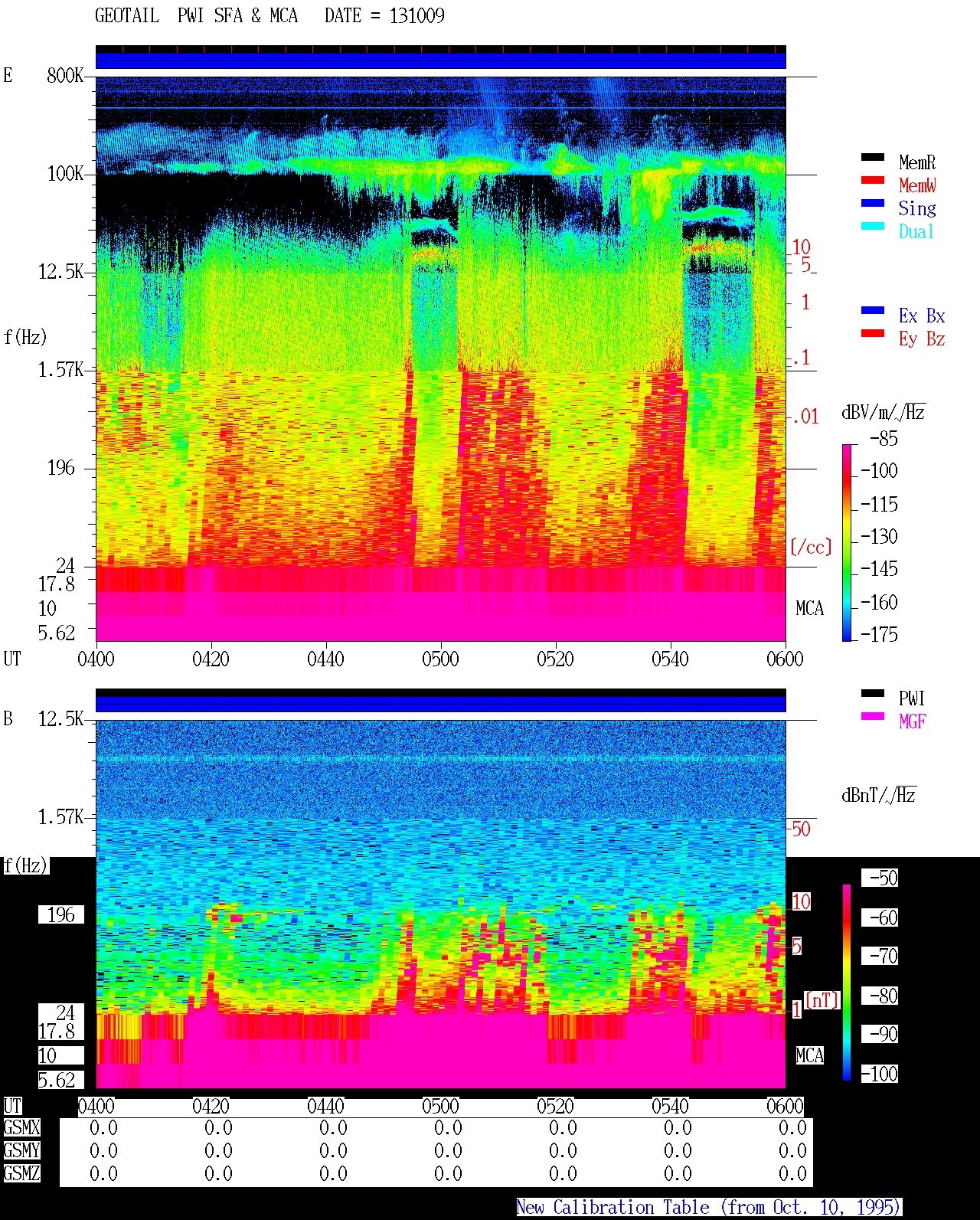Open the New Calibration Table link
This screenshot has width=980, height=1220.
point(708,1208)
